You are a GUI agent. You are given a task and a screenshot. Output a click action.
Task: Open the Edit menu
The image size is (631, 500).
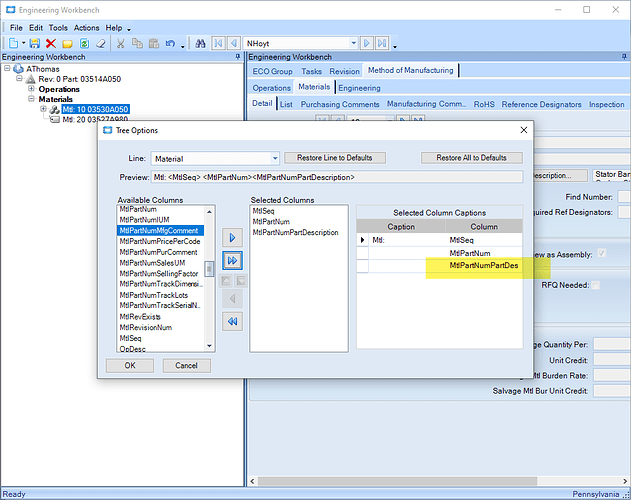tap(36, 28)
